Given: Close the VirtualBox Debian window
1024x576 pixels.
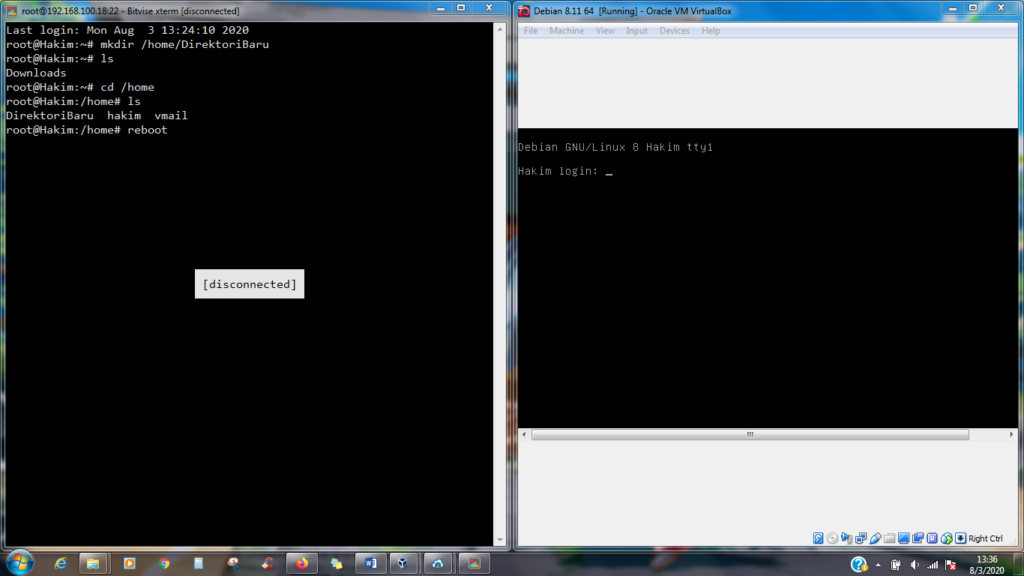Looking at the screenshot, I should 1001,8.
